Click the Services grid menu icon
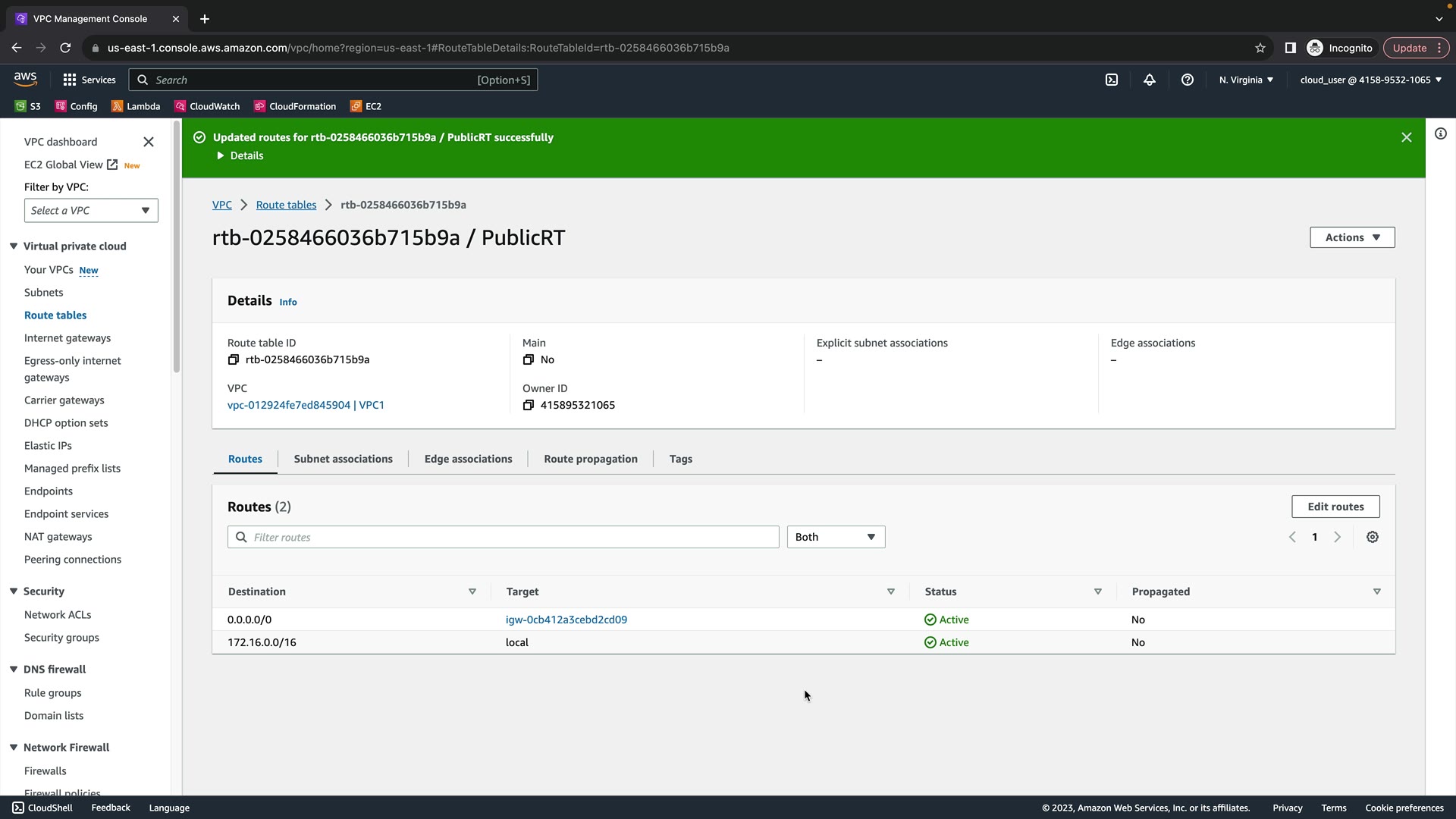 coord(70,80)
